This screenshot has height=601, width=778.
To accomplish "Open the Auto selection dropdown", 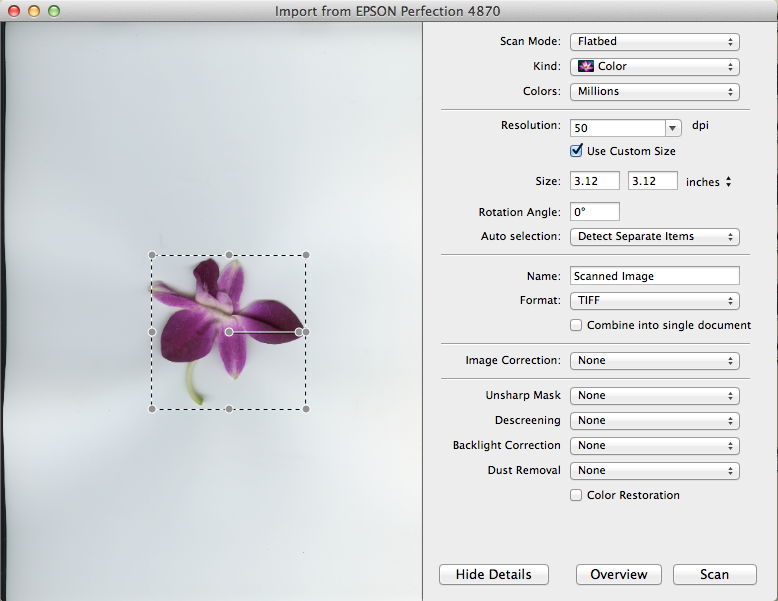I will coord(654,237).
